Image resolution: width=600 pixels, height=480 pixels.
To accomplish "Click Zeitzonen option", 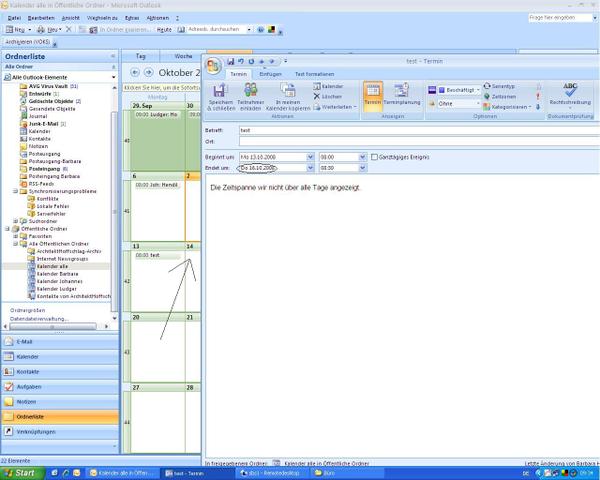I will [500, 96].
